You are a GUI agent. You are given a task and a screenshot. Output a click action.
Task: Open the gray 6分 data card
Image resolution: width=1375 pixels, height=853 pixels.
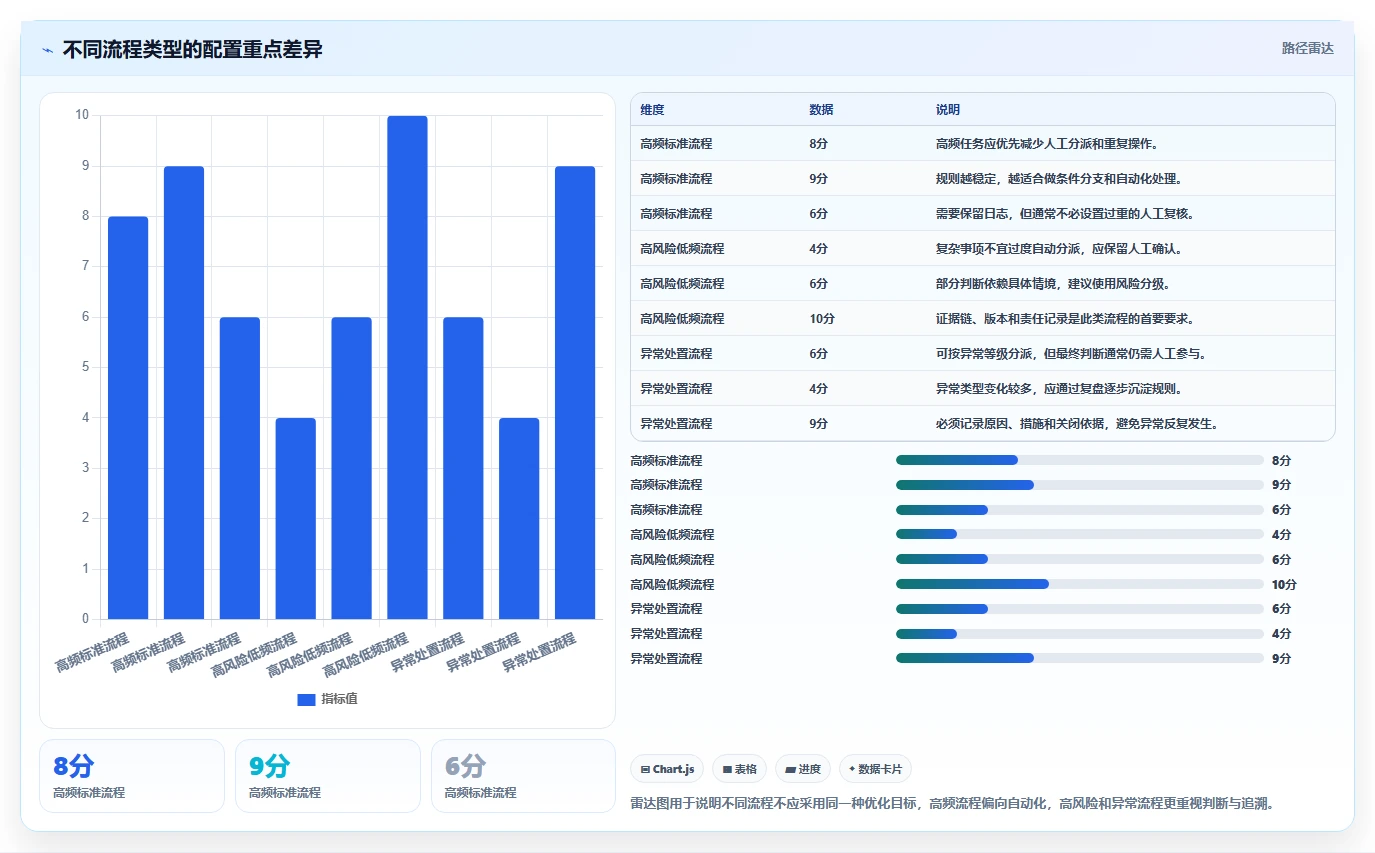[523, 776]
